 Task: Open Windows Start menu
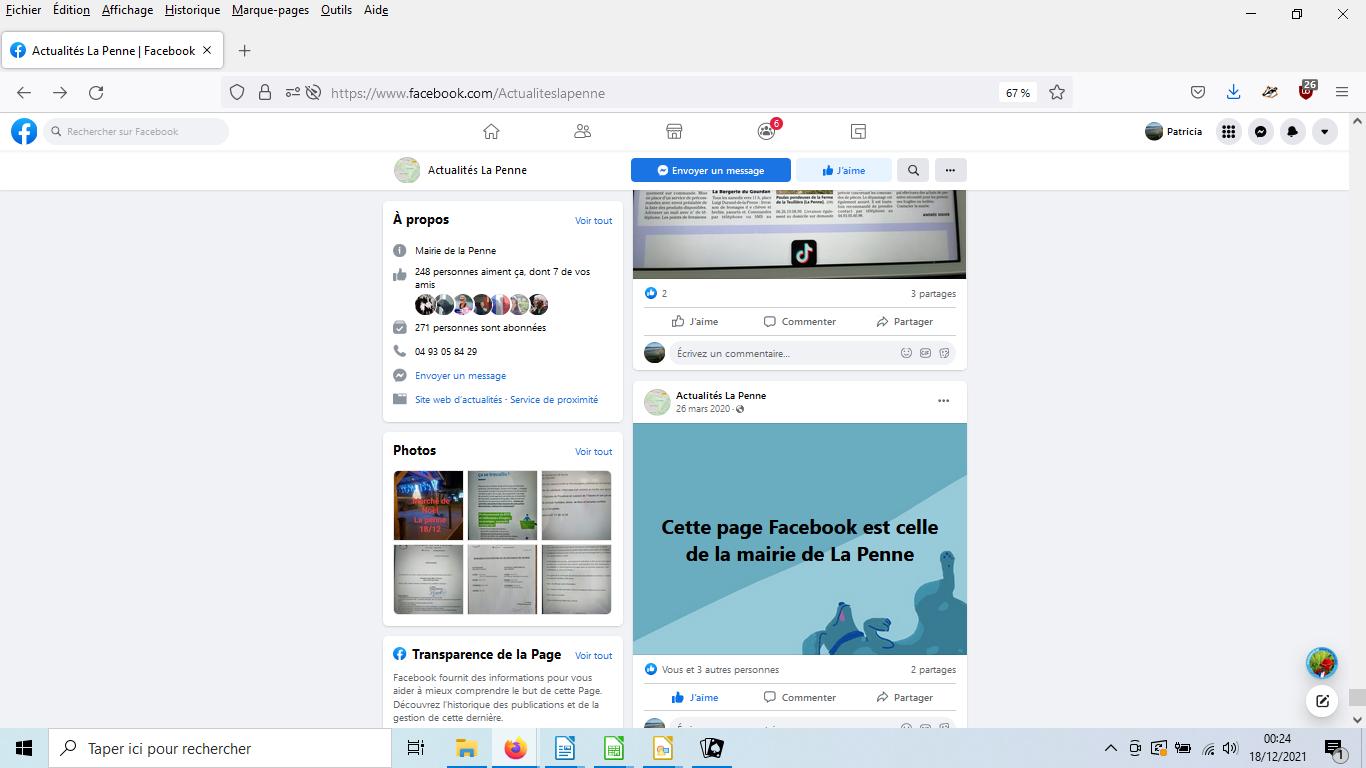coord(24,748)
